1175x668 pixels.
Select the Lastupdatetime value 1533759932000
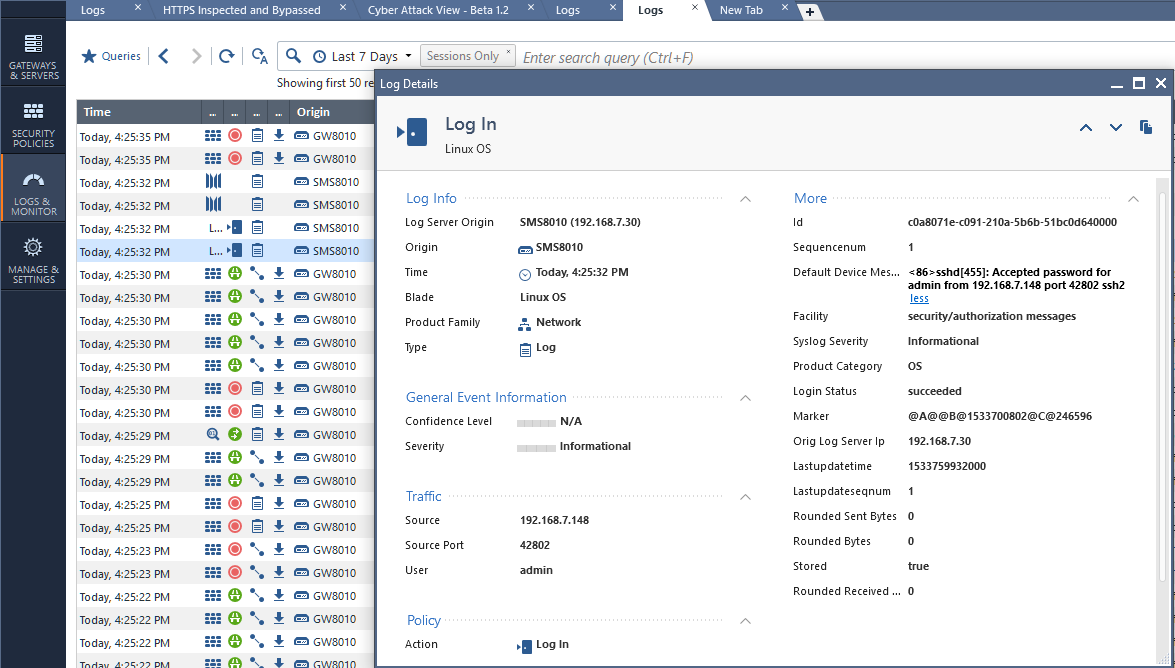click(x=946, y=466)
